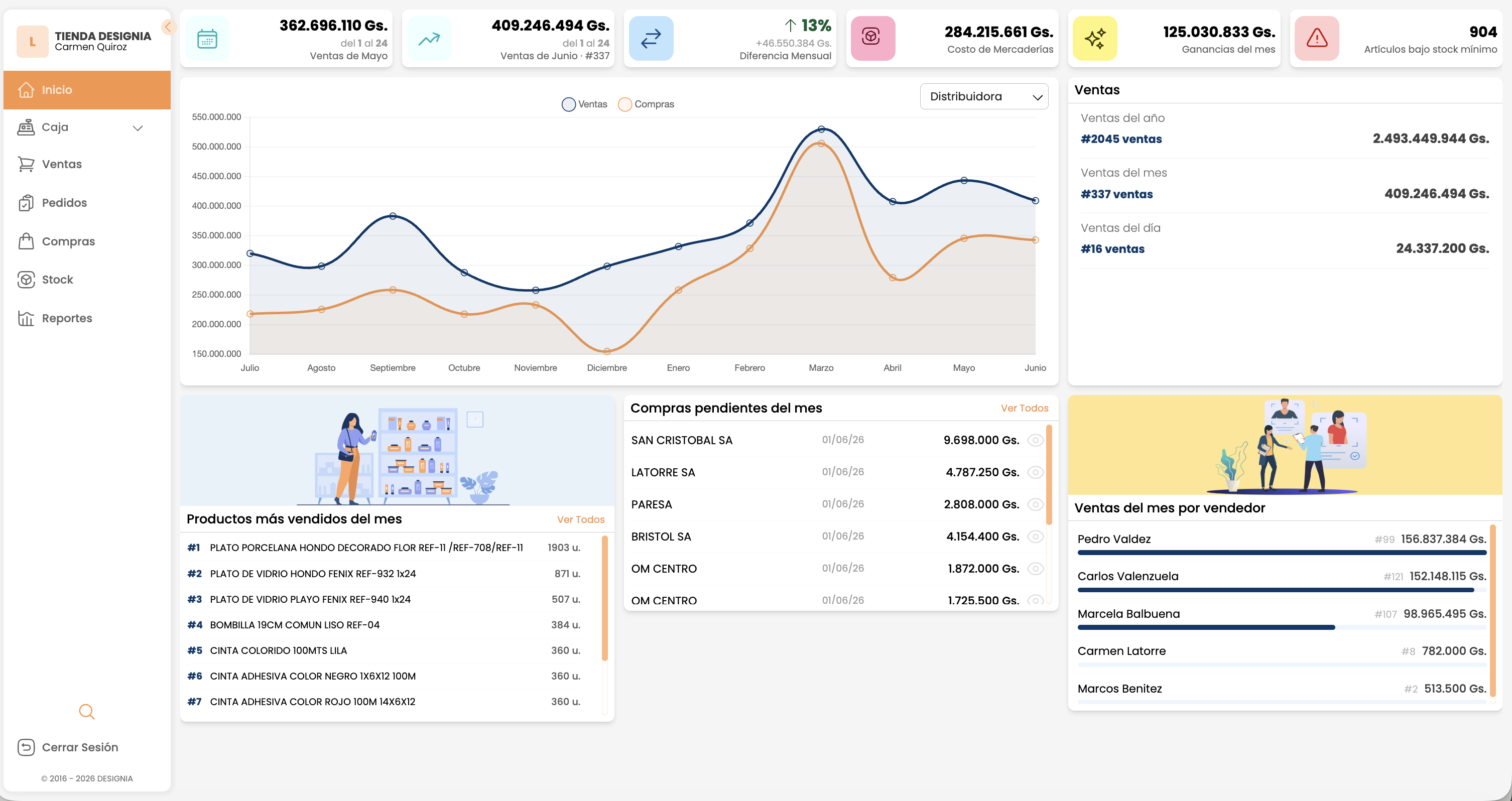Click the pink box icon for Costo de Mercaderías
The height and width of the screenshot is (801, 1512).
873,39
